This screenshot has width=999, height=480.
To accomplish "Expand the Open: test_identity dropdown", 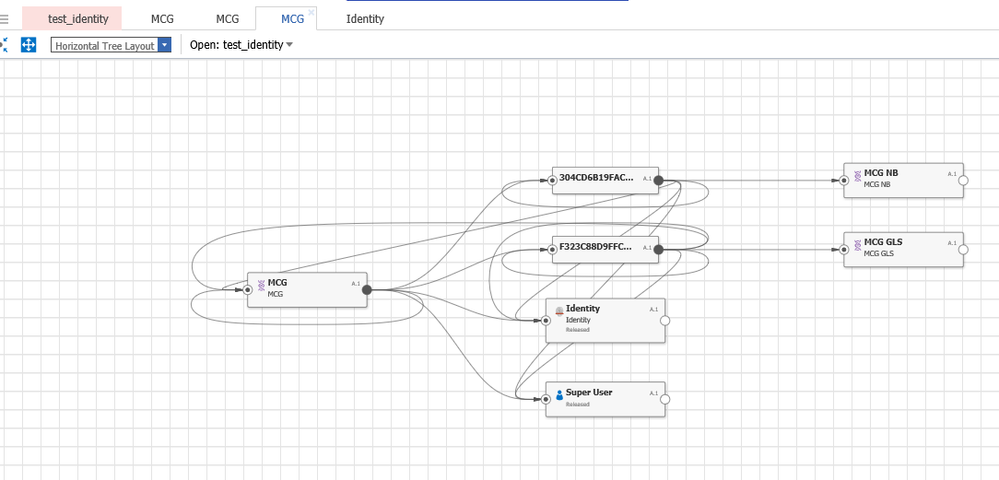I will click(290, 45).
